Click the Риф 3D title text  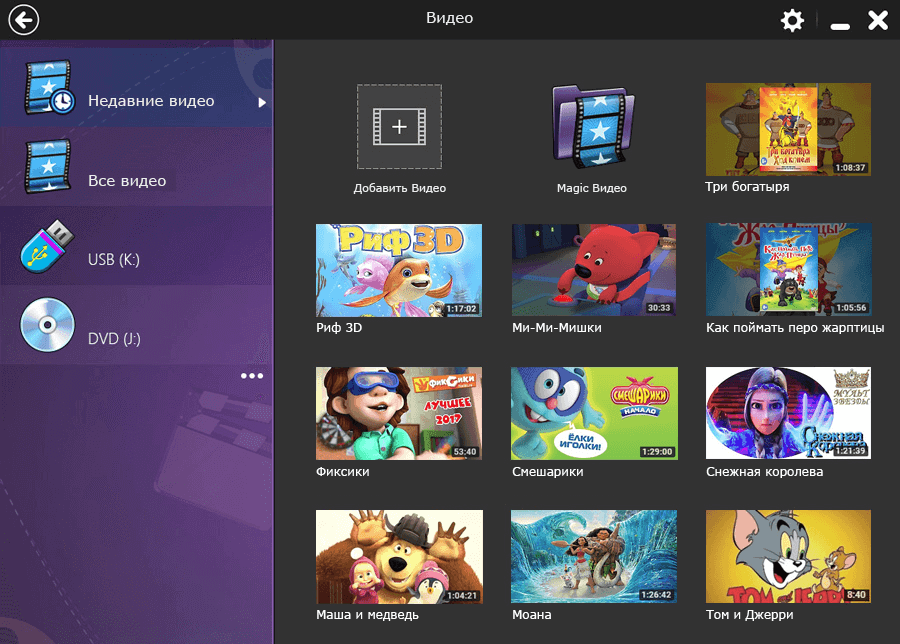339,328
